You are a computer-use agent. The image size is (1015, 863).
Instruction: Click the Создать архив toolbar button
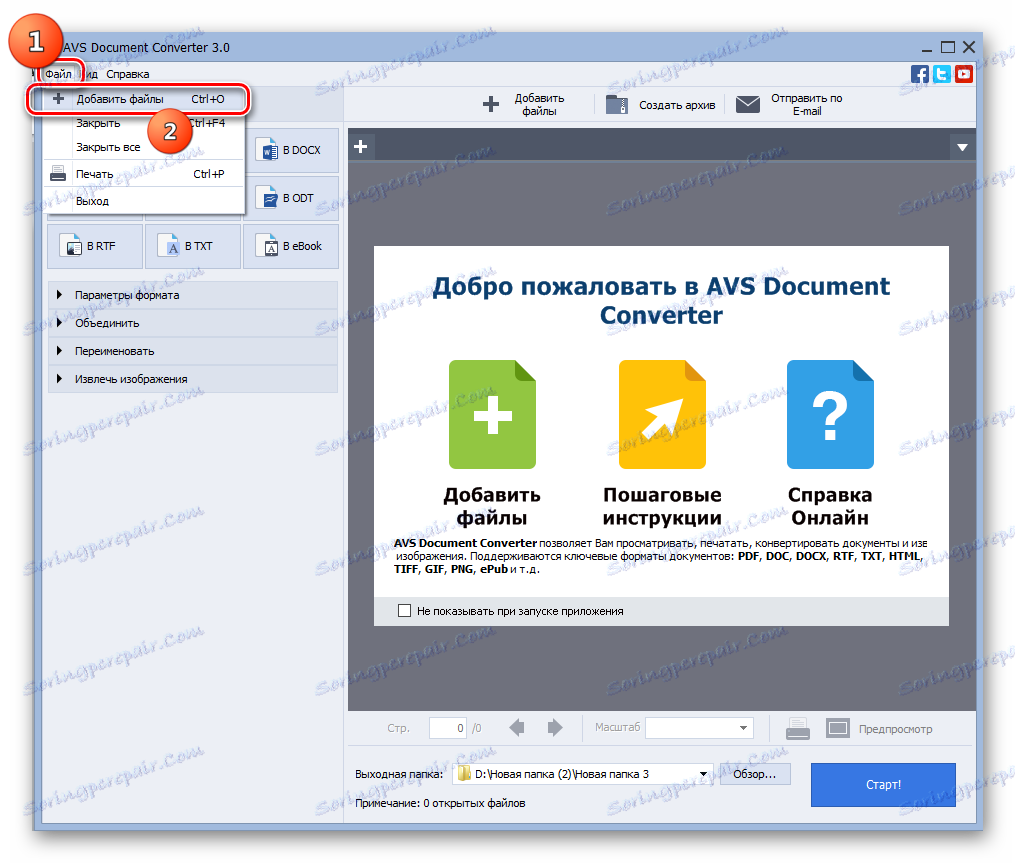(x=661, y=105)
